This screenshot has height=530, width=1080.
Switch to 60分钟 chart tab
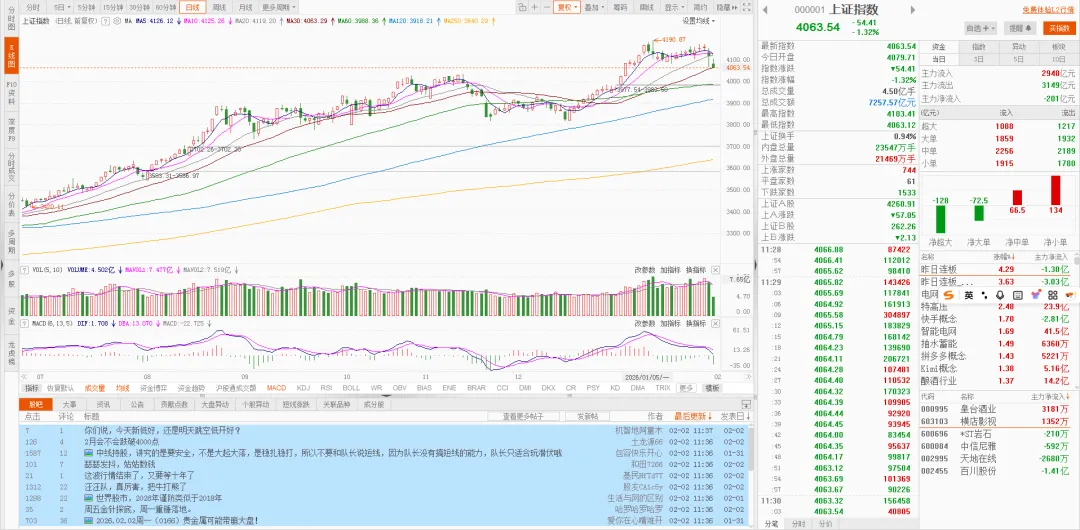(165, 7)
